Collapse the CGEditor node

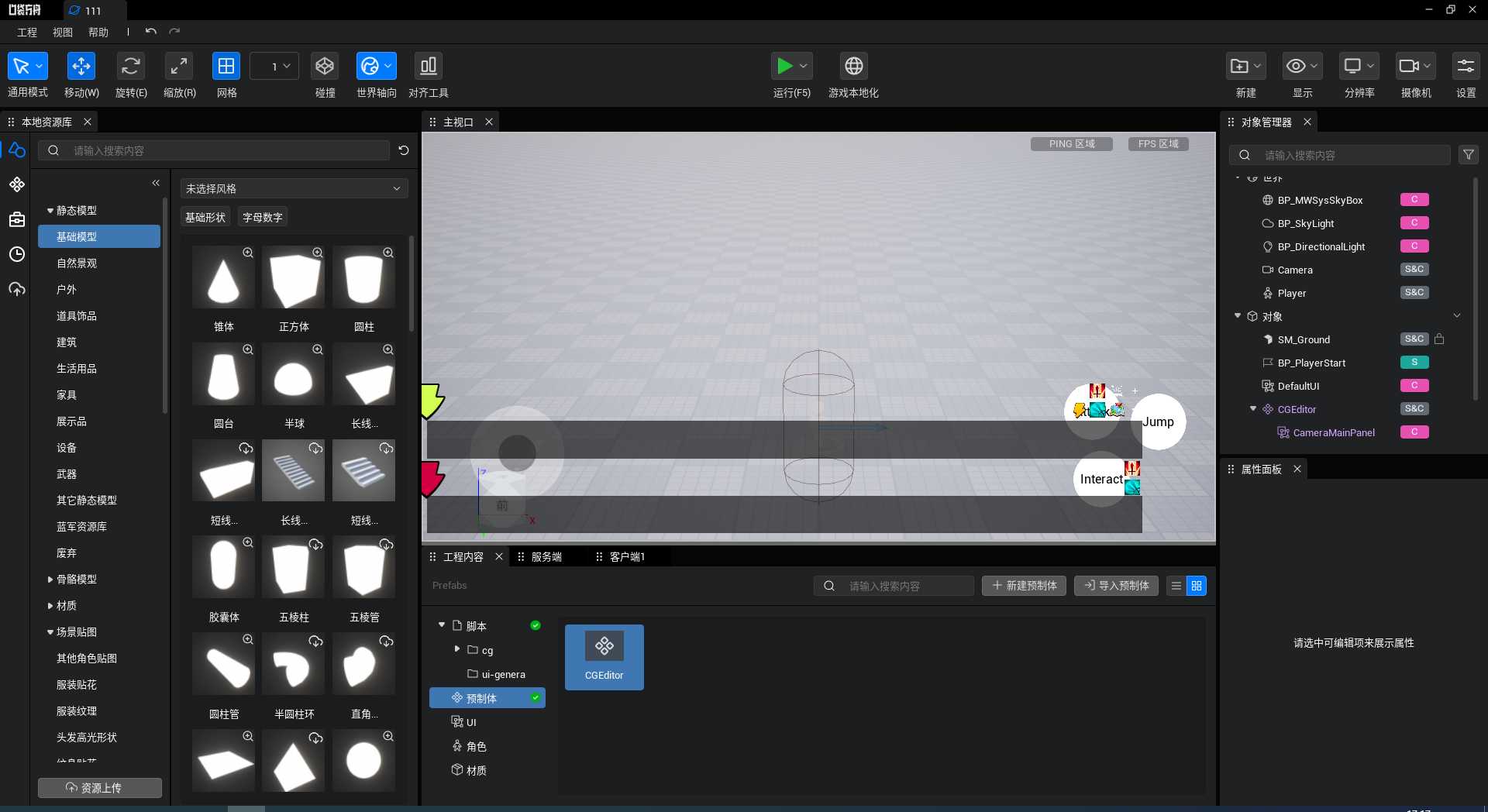[1253, 408]
